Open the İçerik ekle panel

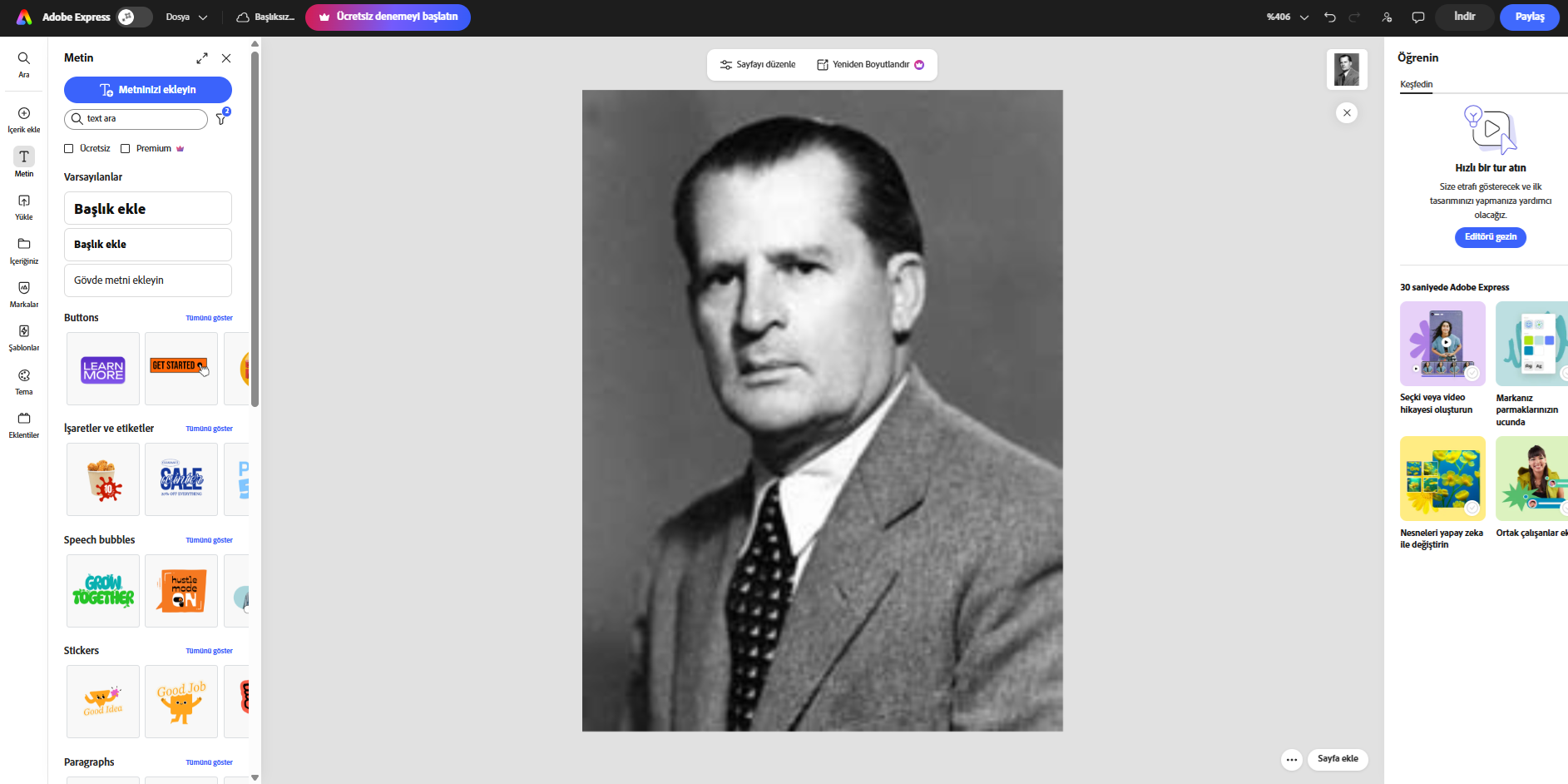point(24,119)
